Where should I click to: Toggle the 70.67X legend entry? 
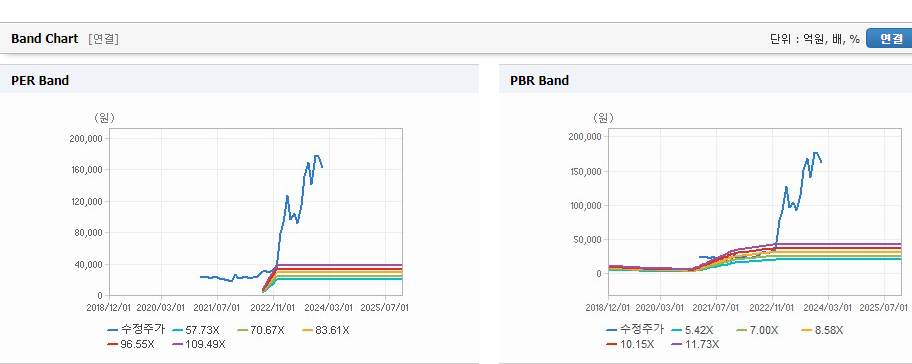click(x=261, y=330)
